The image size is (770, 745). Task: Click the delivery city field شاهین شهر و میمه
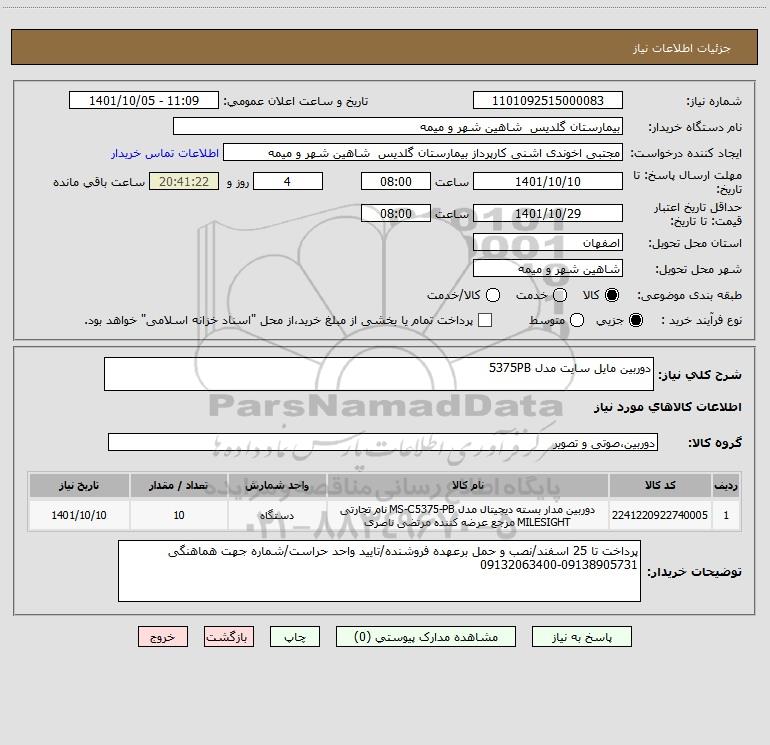click(548, 269)
